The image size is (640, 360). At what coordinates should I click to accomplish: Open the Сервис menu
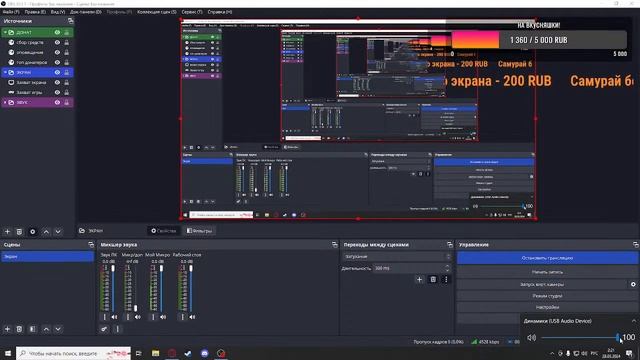click(x=192, y=12)
